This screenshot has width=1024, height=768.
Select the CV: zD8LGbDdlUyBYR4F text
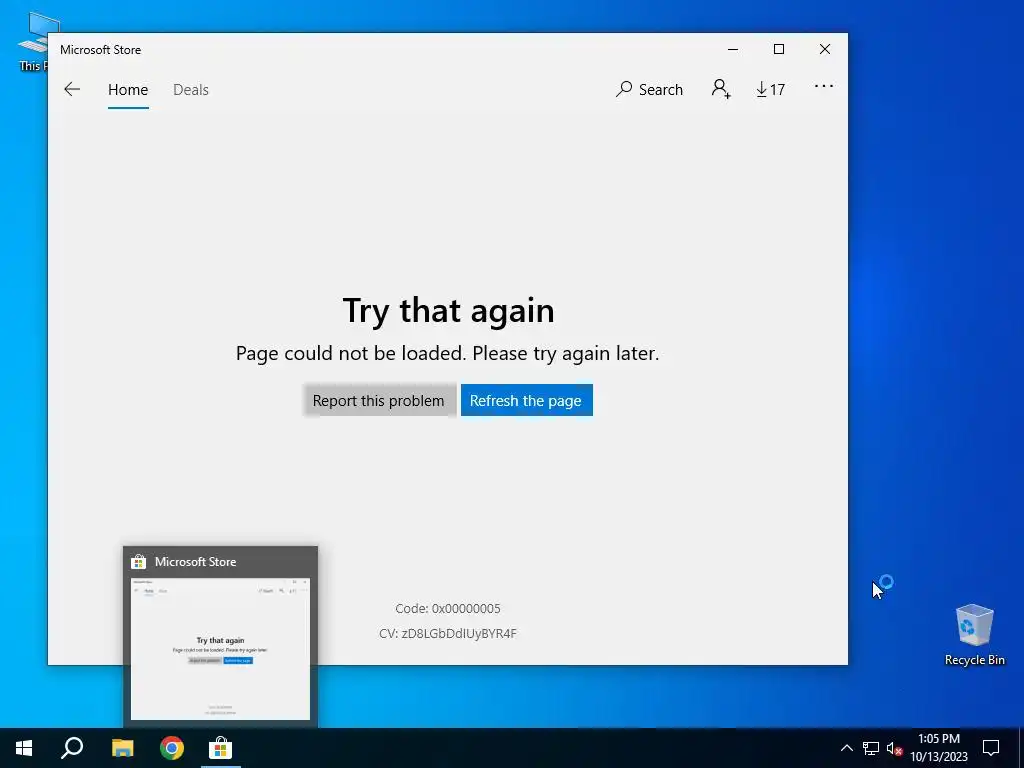(448, 633)
